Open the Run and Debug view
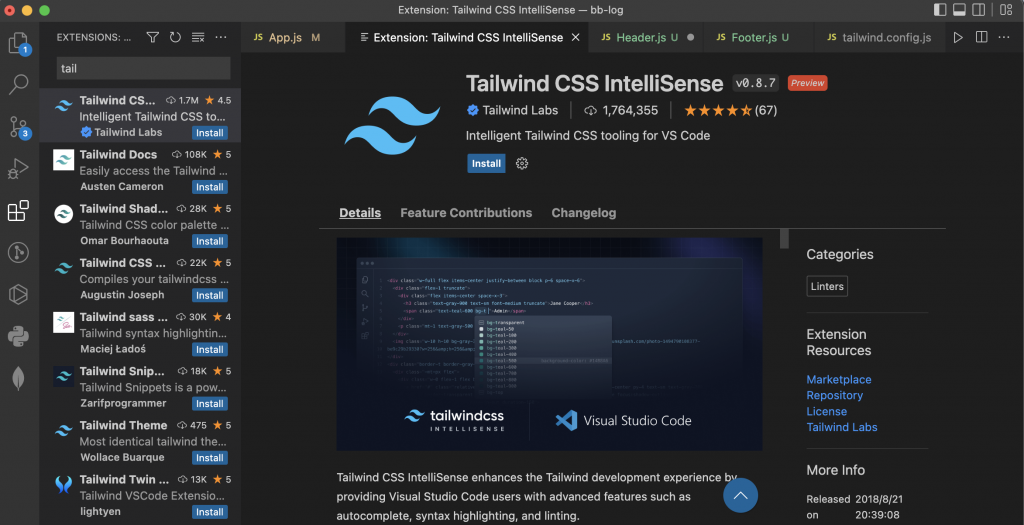 point(18,168)
